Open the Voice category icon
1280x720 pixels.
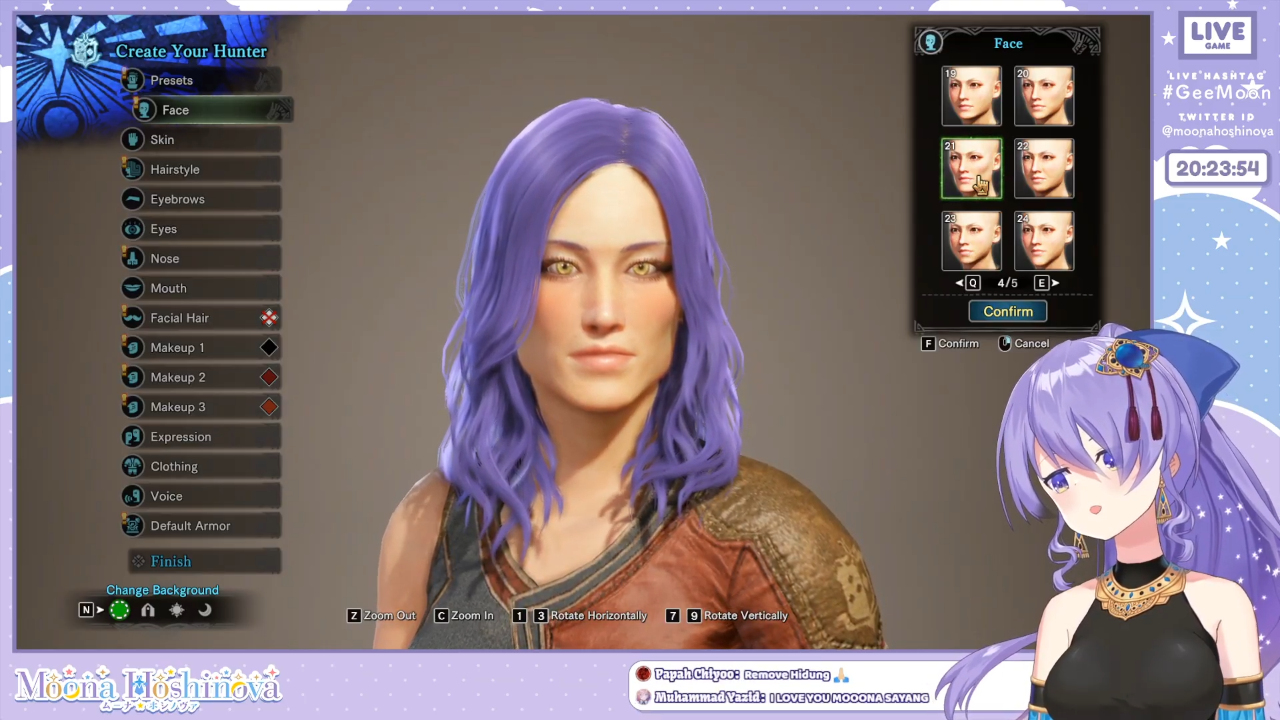[133, 496]
